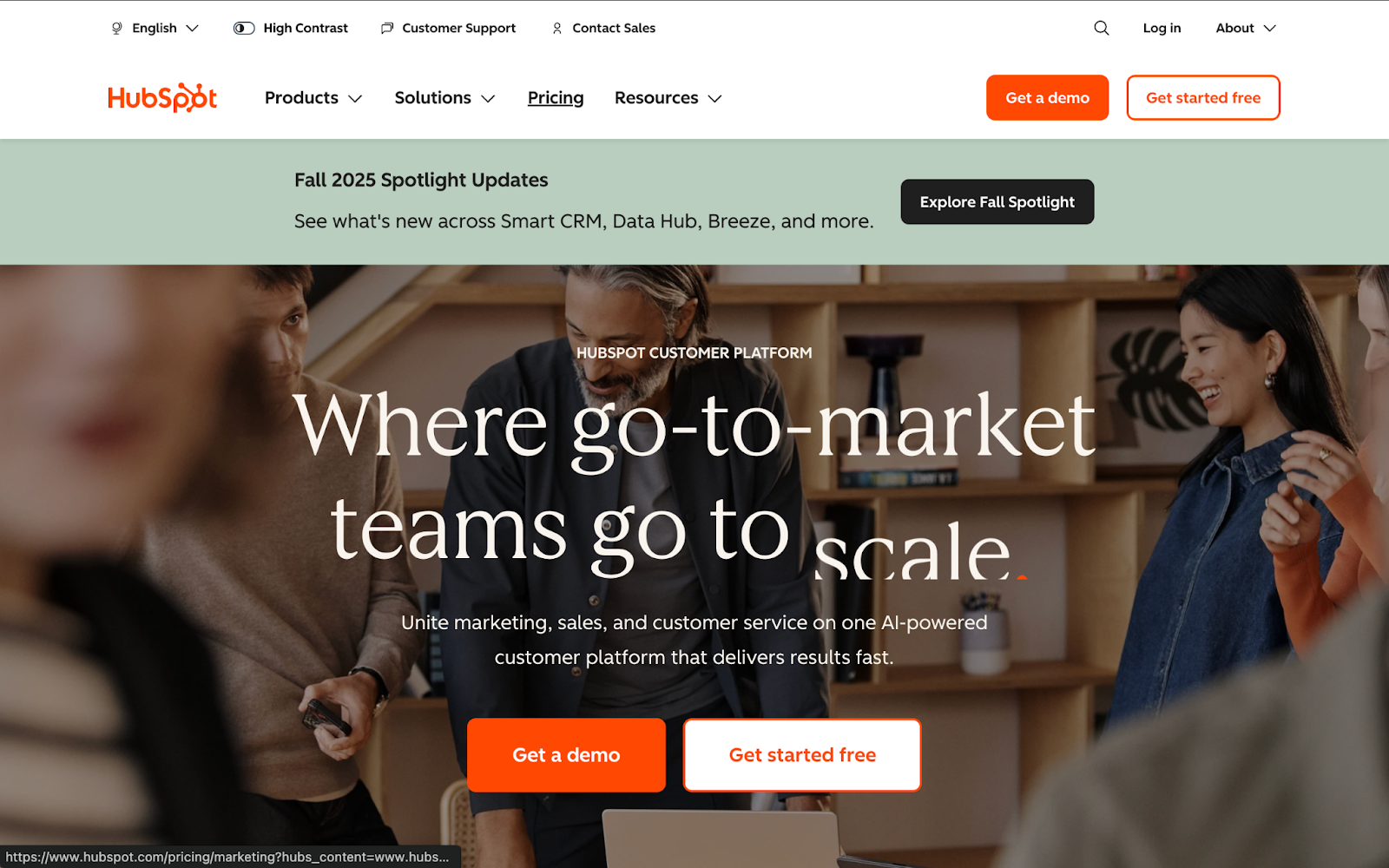Click the HubSpot logo

click(x=162, y=97)
